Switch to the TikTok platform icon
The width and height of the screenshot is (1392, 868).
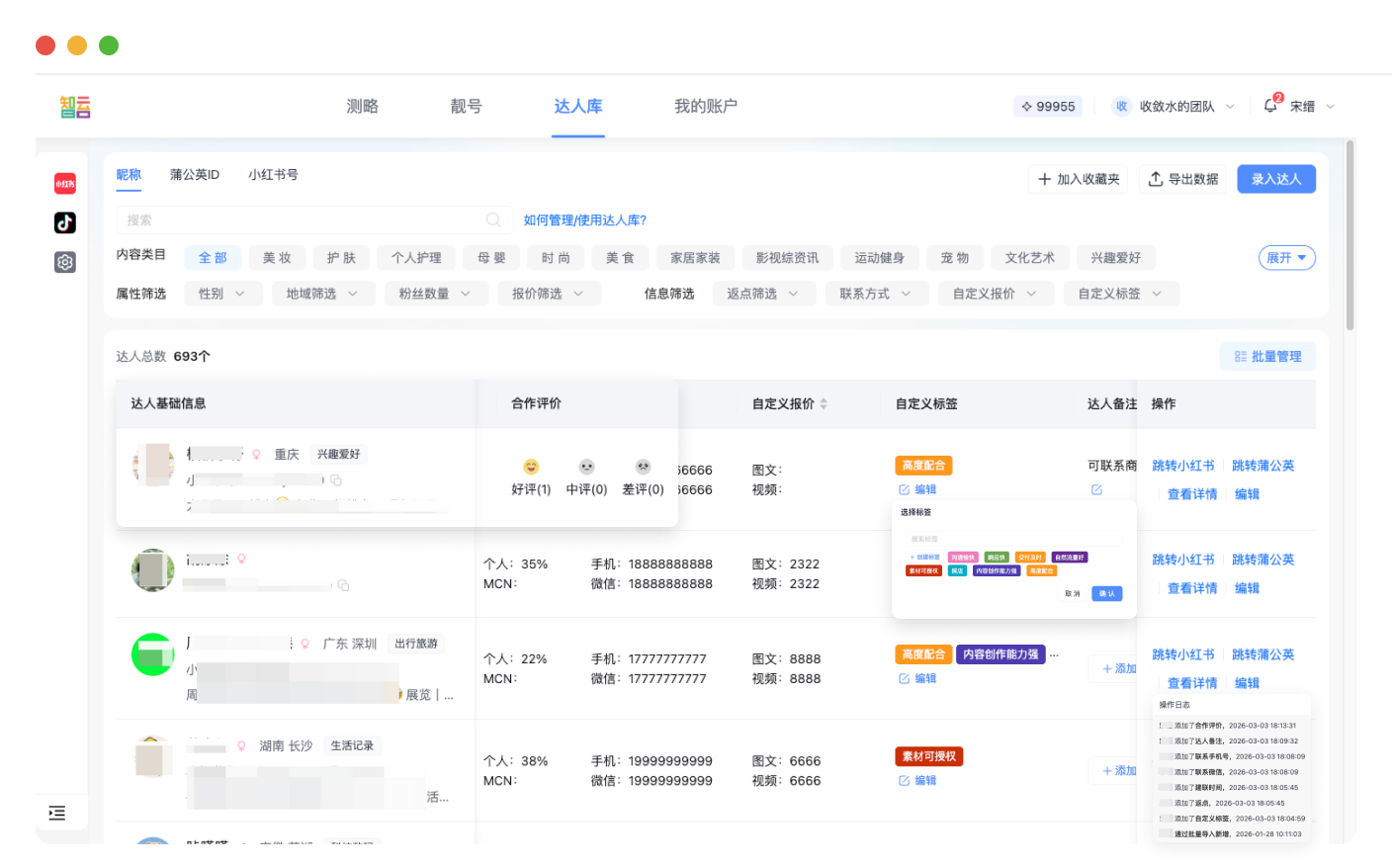pyautogui.click(x=65, y=222)
